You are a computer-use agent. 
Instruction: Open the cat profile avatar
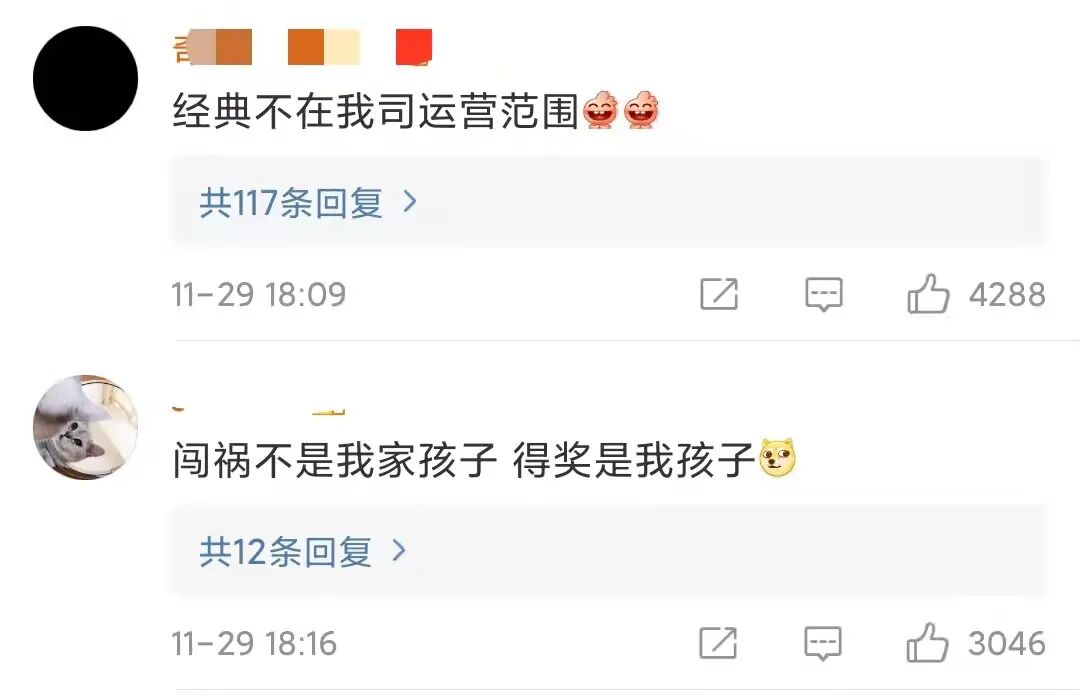[x=85, y=427]
